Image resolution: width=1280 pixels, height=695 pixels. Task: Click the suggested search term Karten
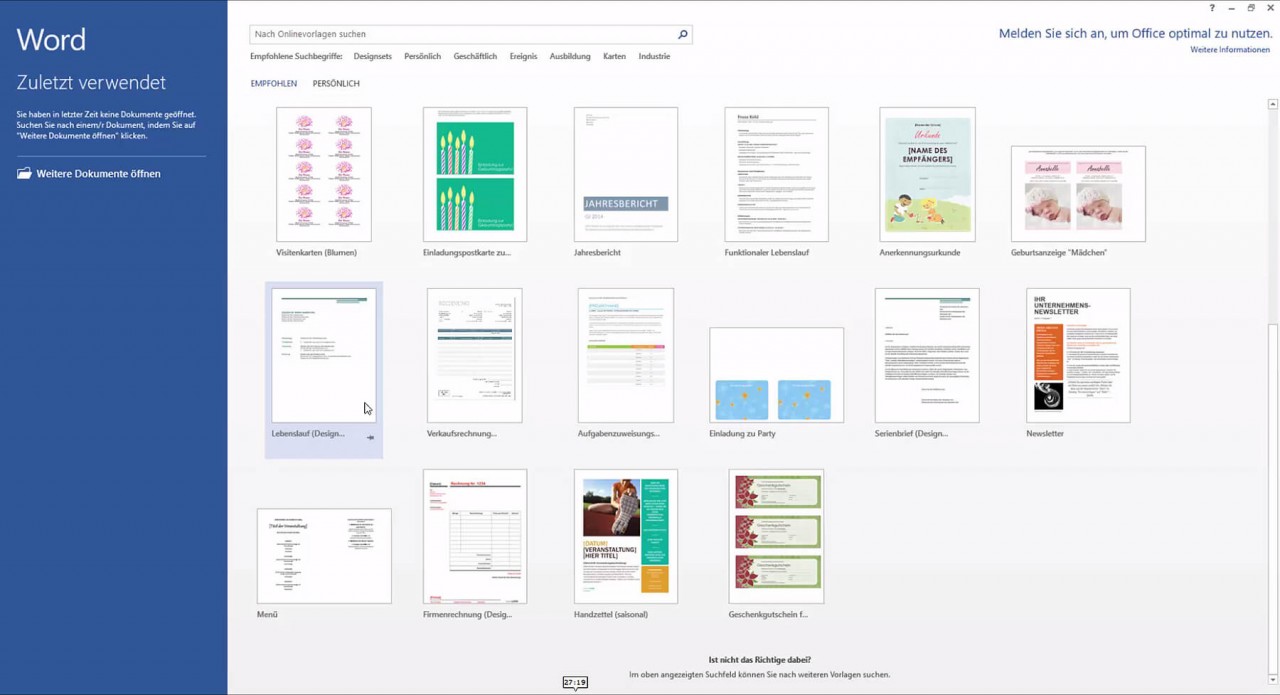614,56
